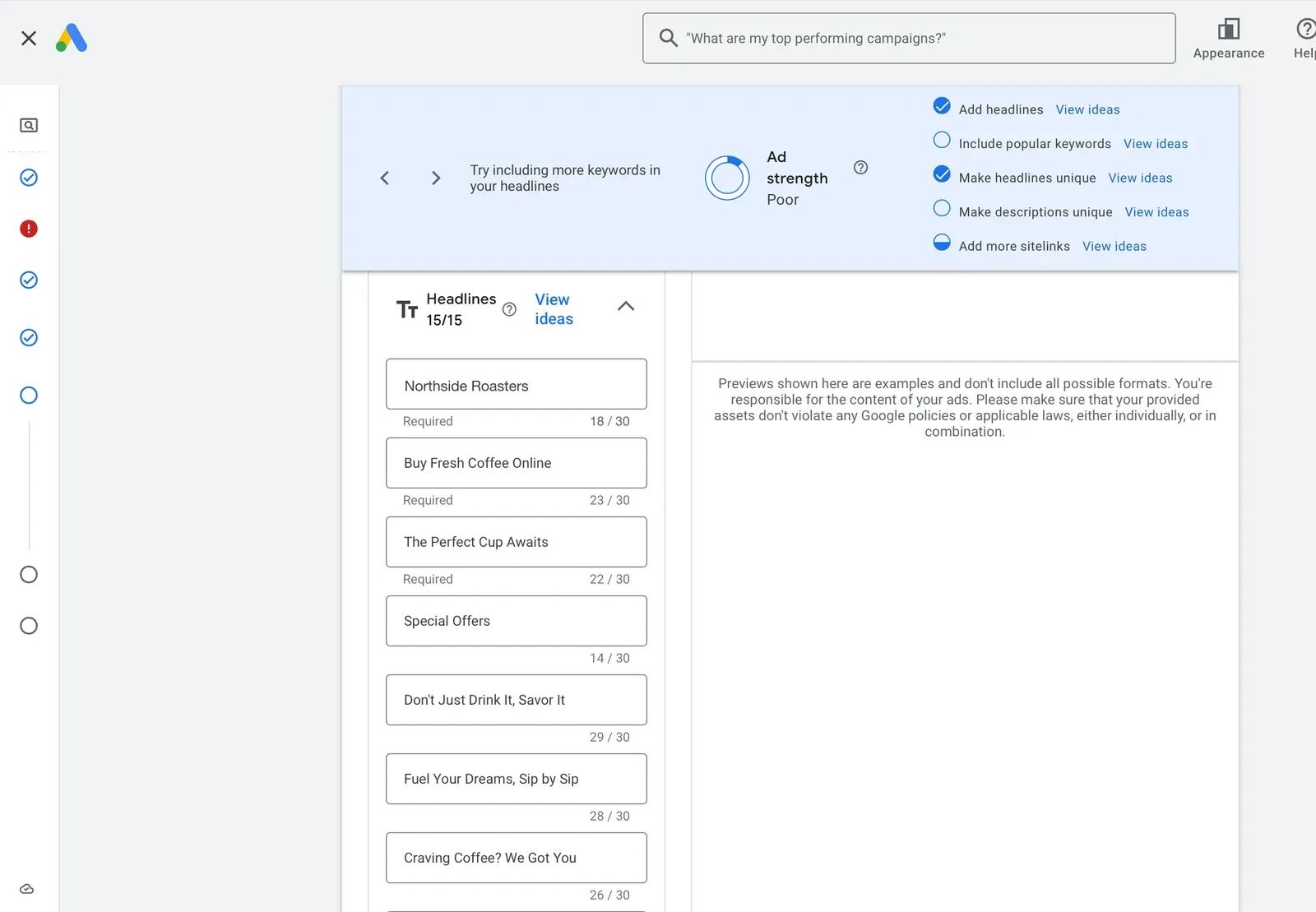Click the cloud saved status icon
The height and width of the screenshot is (912, 1316).
pos(27,889)
